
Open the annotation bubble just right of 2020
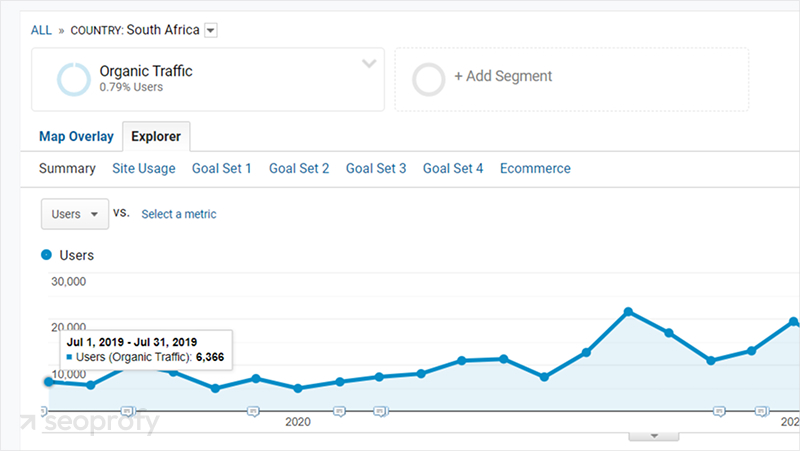coord(340,410)
